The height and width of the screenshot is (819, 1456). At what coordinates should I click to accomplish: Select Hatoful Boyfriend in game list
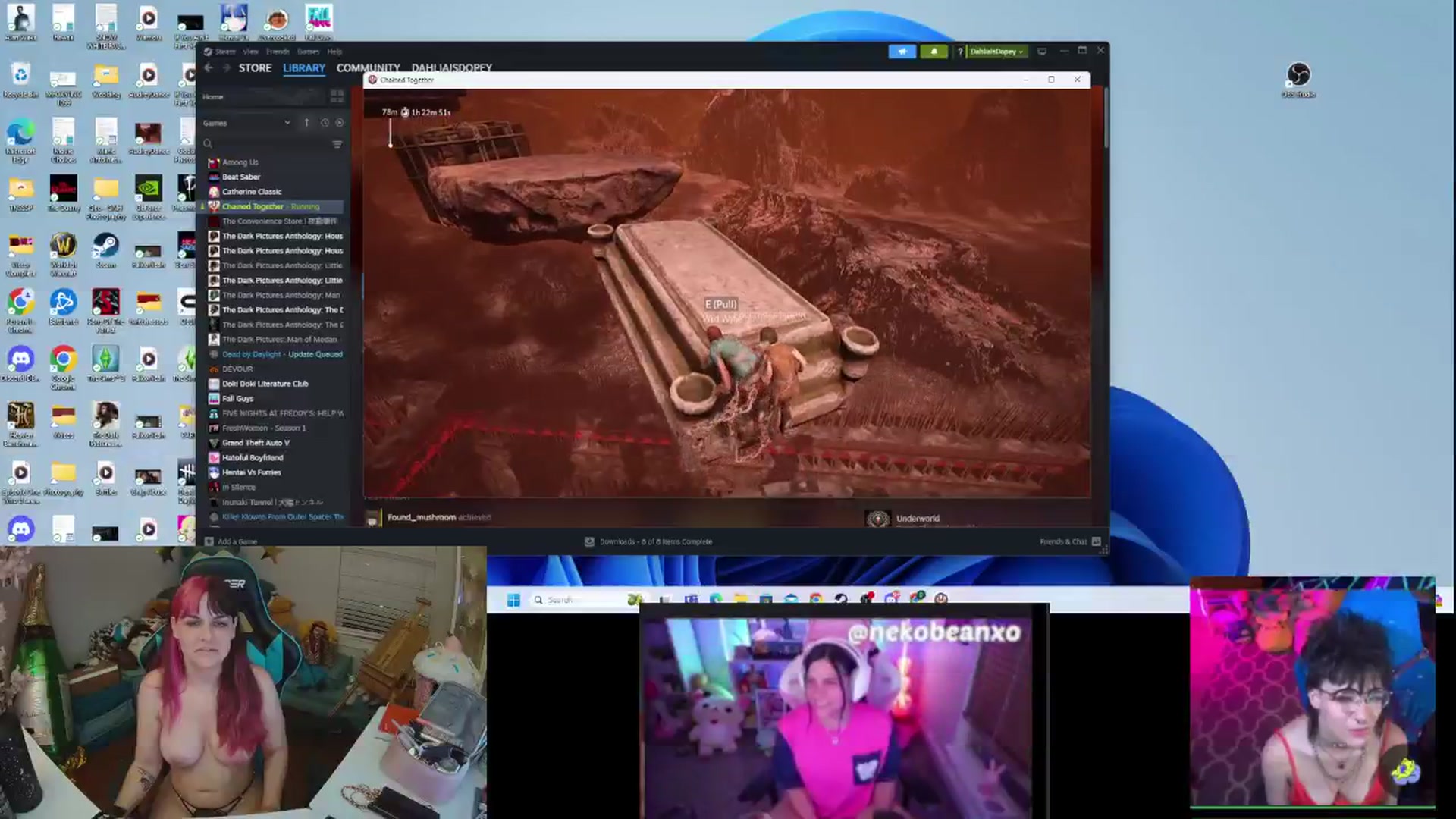(x=253, y=457)
